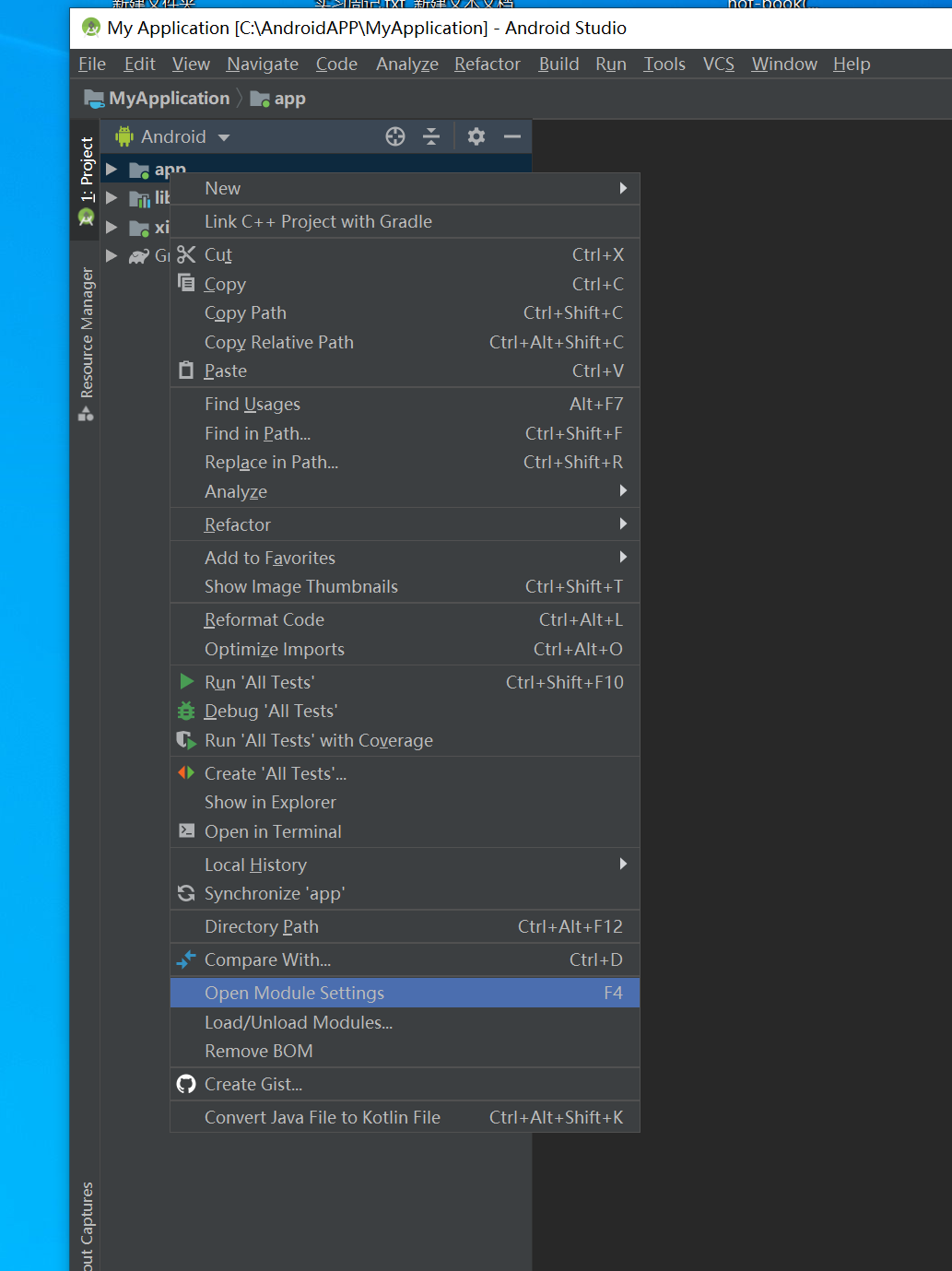The height and width of the screenshot is (1271, 952).
Task: Click the Create 'All Tests' icon
Action: pyautogui.click(x=186, y=772)
